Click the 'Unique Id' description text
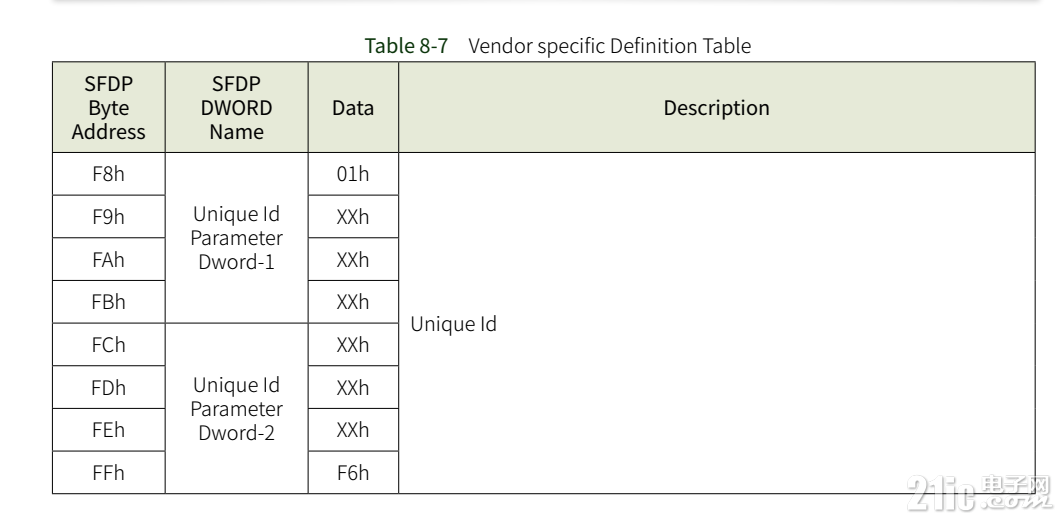Viewport: 1061px width, 518px height. click(x=453, y=324)
